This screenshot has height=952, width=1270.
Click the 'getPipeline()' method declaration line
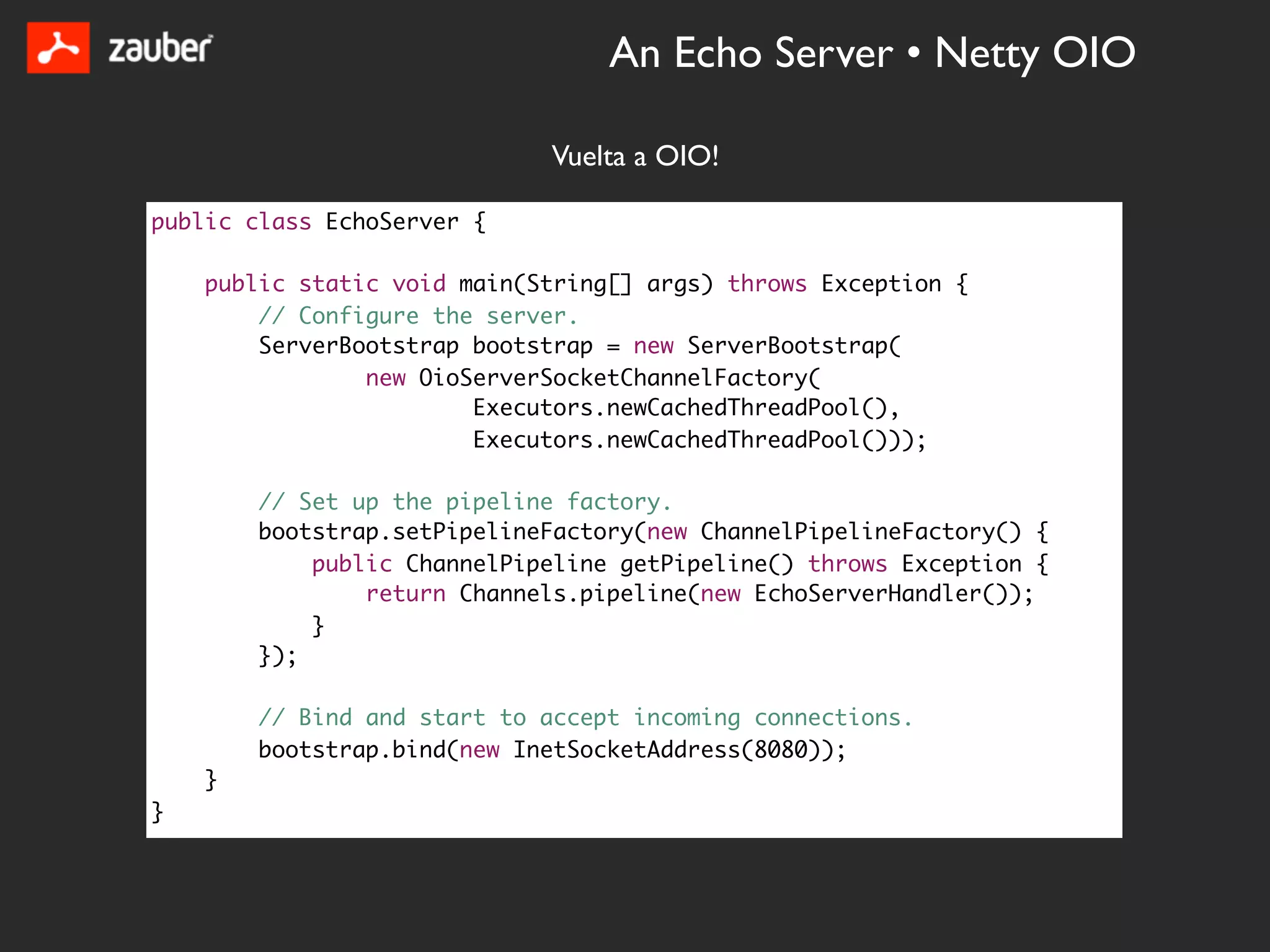(706, 564)
